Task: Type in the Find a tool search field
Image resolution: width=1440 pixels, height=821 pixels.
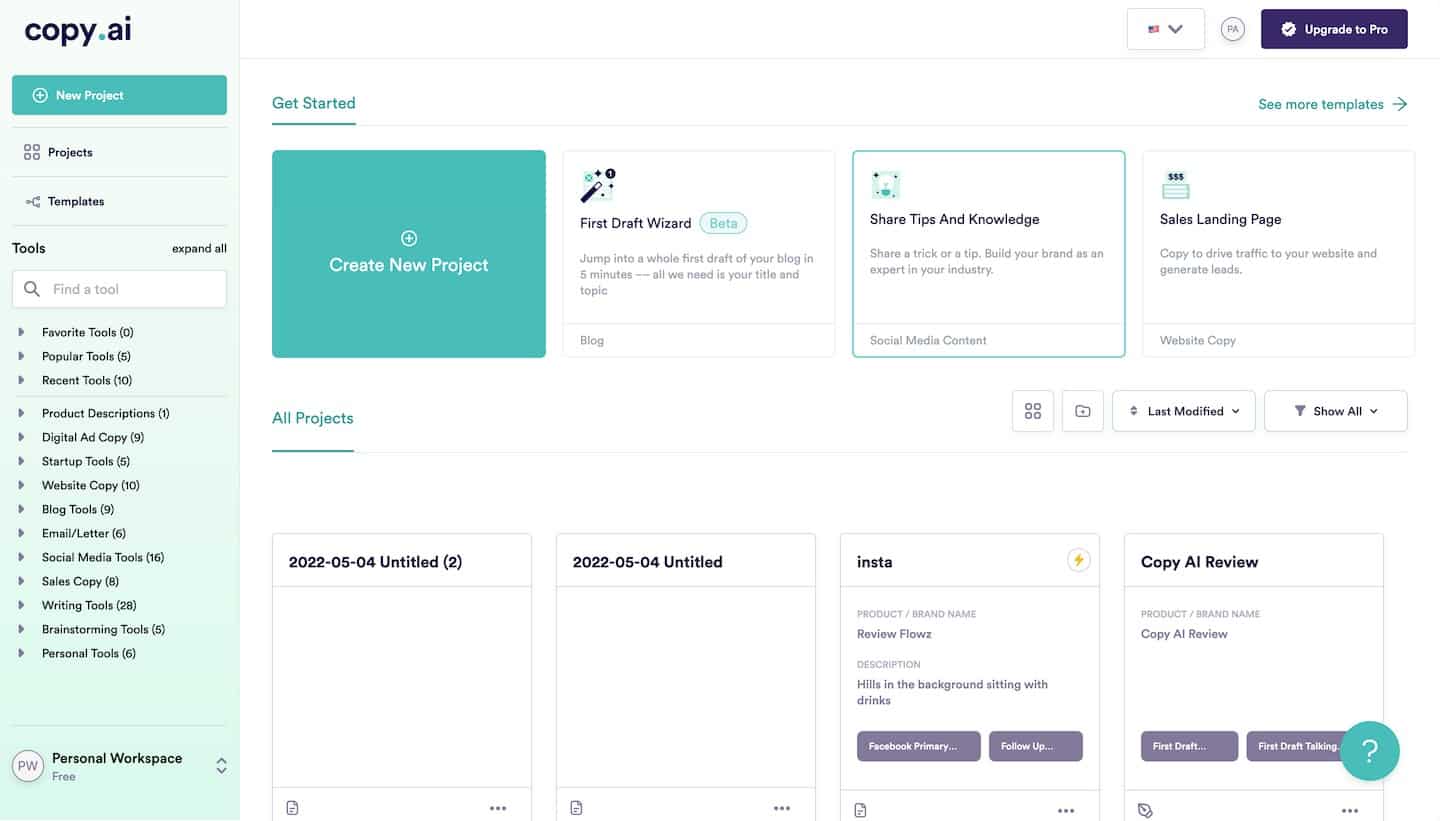Action: (x=119, y=288)
